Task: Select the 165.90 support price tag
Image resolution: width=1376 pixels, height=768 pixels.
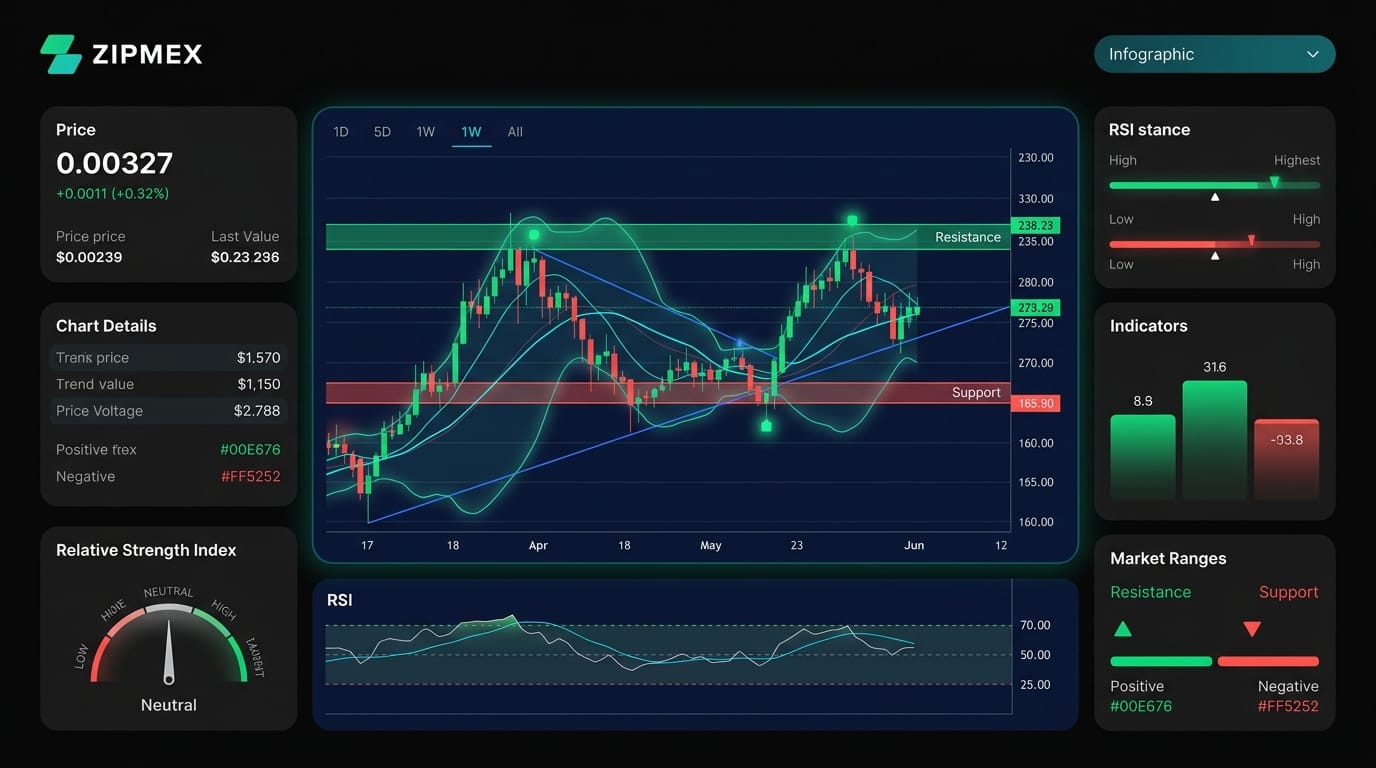Action: (x=1035, y=403)
